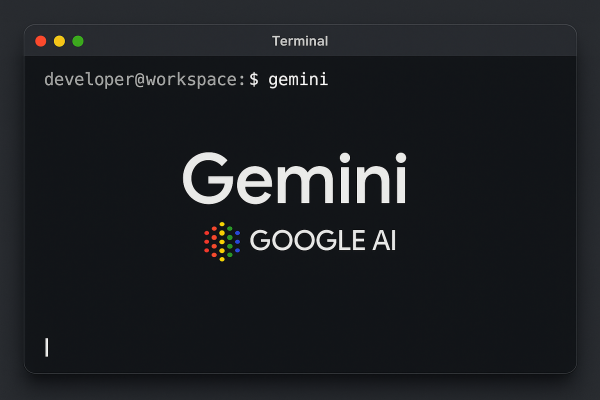Click the "GOOGLE AI" label text
The height and width of the screenshot is (400, 600).
[x=323, y=241]
